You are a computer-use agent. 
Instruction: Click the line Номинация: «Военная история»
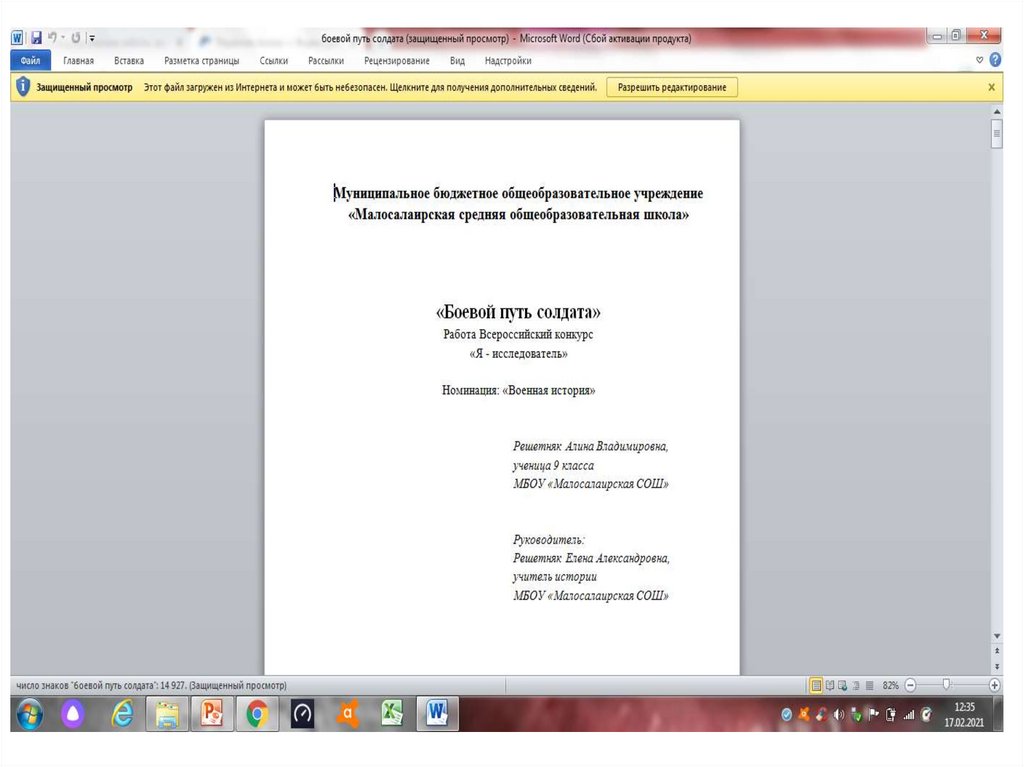(x=518, y=391)
